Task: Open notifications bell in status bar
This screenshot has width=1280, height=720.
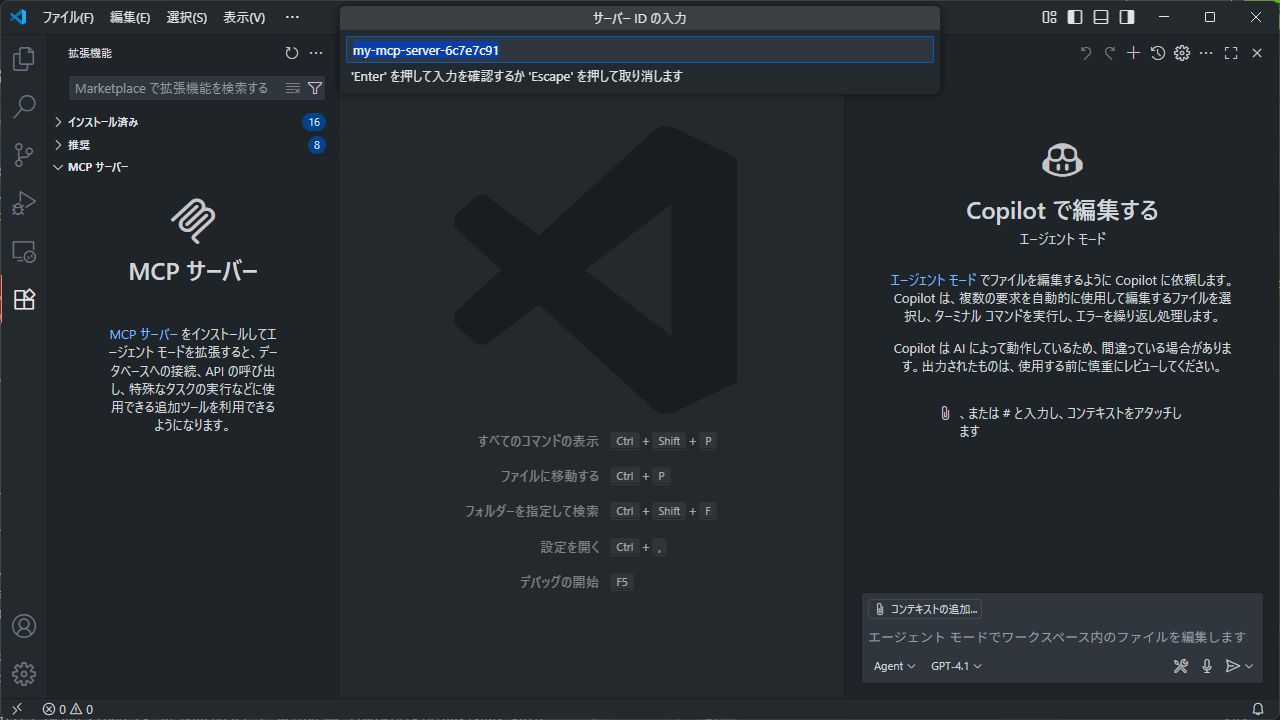Action: (x=1258, y=709)
